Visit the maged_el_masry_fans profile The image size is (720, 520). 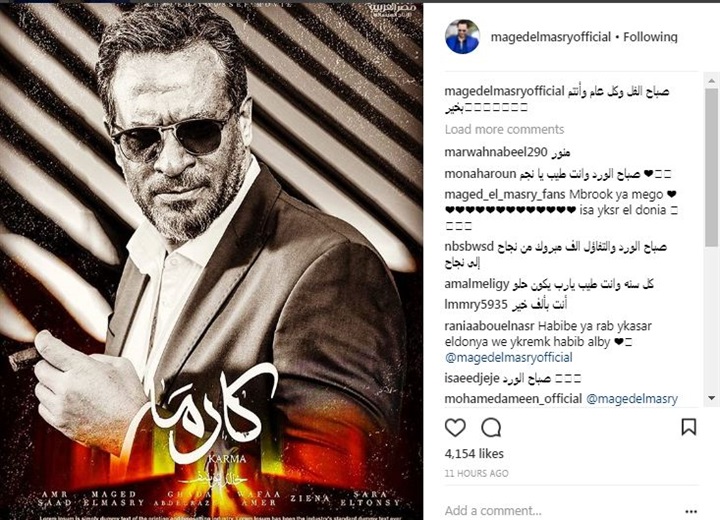click(505, 194)
